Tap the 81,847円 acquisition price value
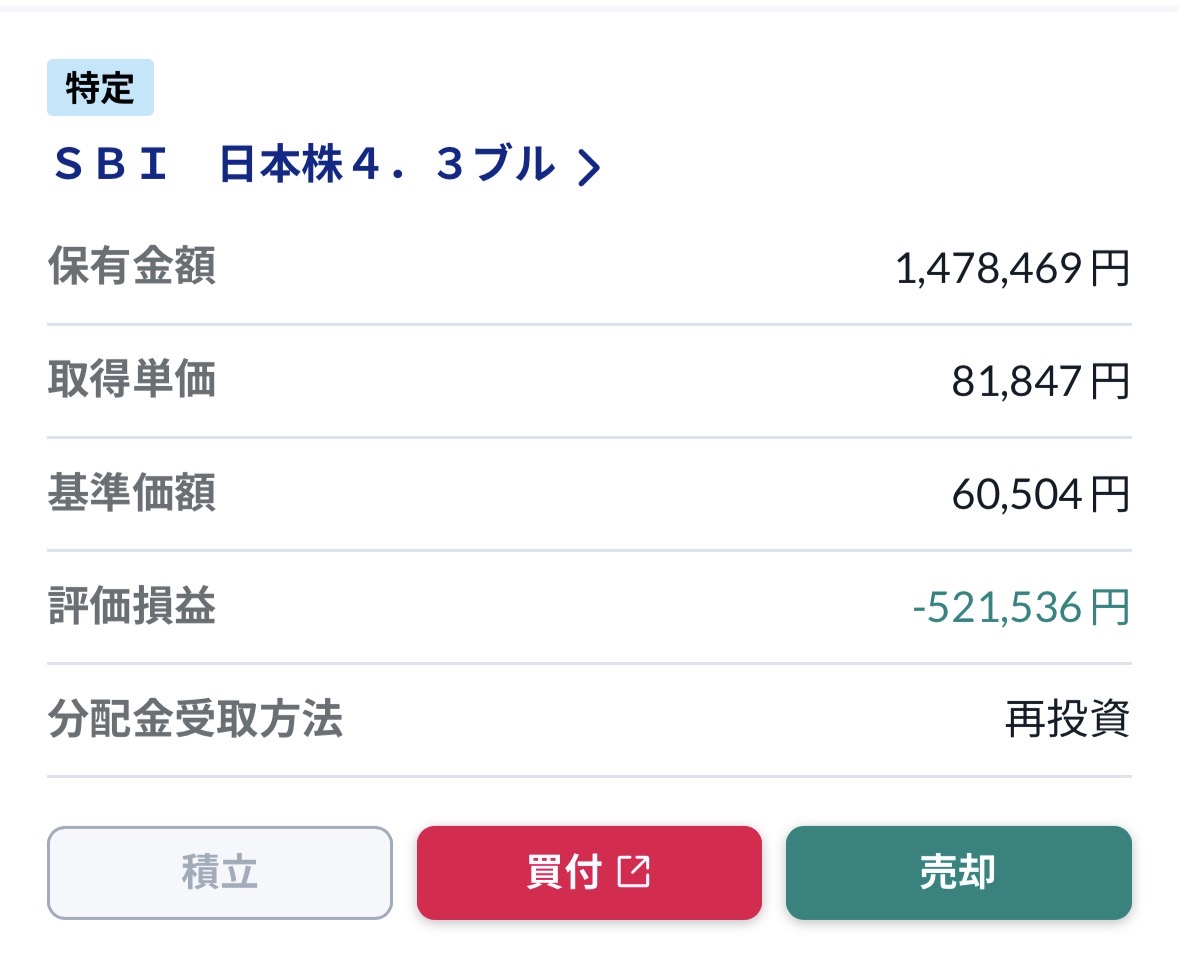 (x=1041, y=381)
